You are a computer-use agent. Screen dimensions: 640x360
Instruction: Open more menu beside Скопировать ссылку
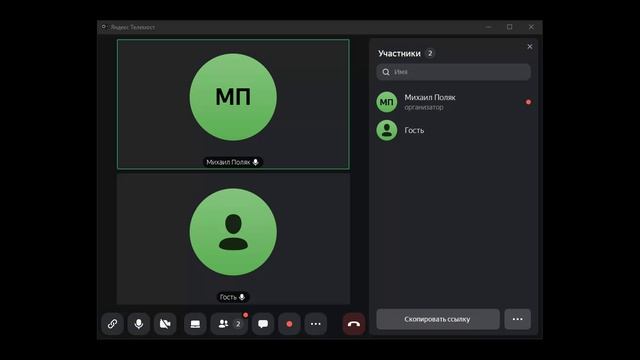coord(518,319)
